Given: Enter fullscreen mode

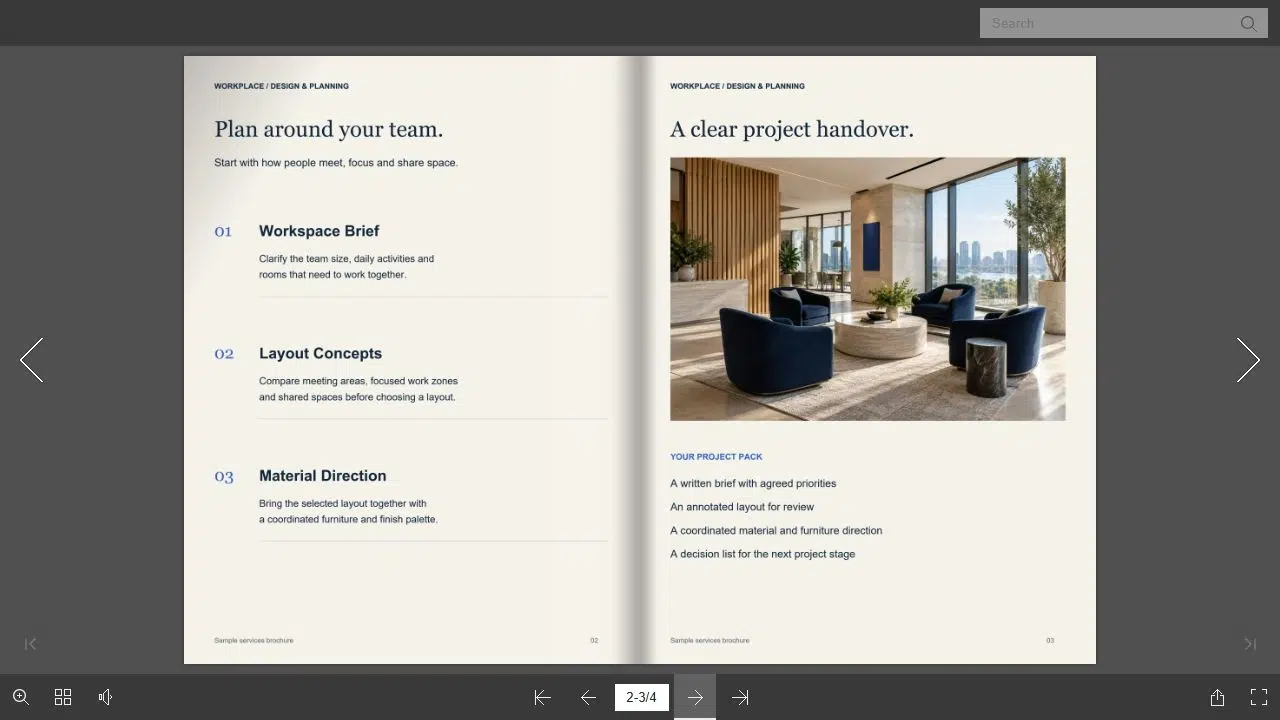Looking at the screenshot, I should coord(1259,697).
